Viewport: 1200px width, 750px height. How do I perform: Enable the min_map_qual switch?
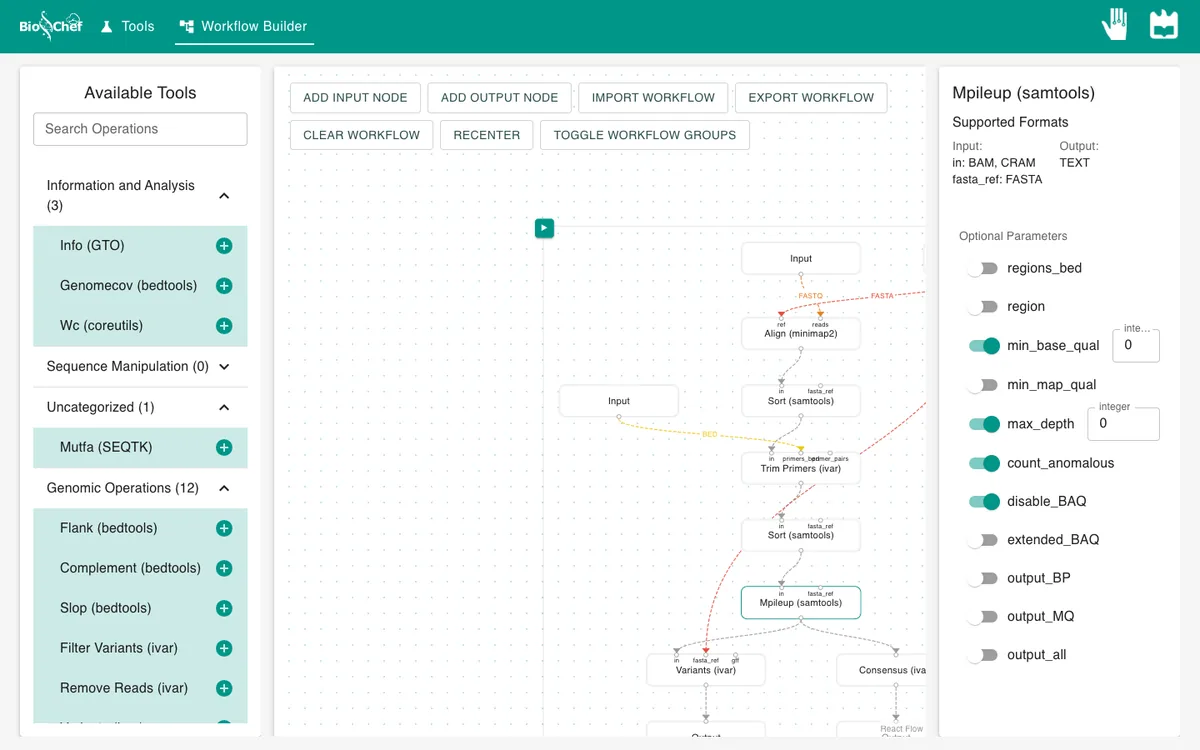(983, 385)
